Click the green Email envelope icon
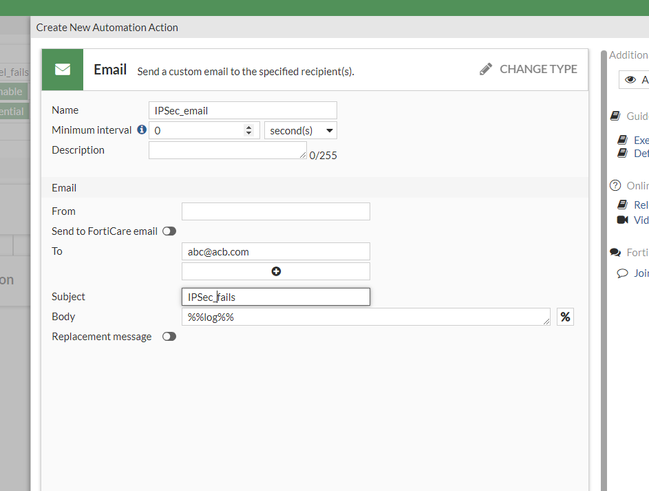 62,70
